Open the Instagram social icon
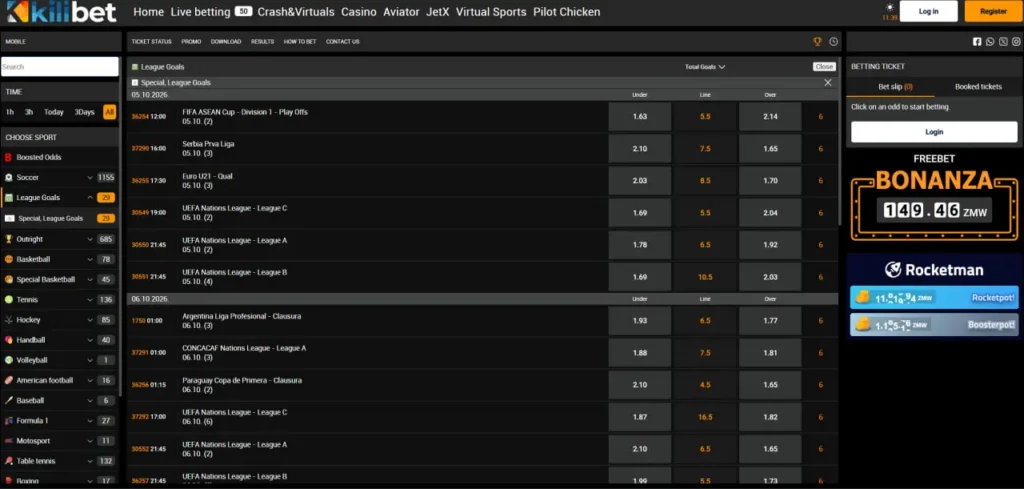1024x489 pixels. coord(1016,41)
